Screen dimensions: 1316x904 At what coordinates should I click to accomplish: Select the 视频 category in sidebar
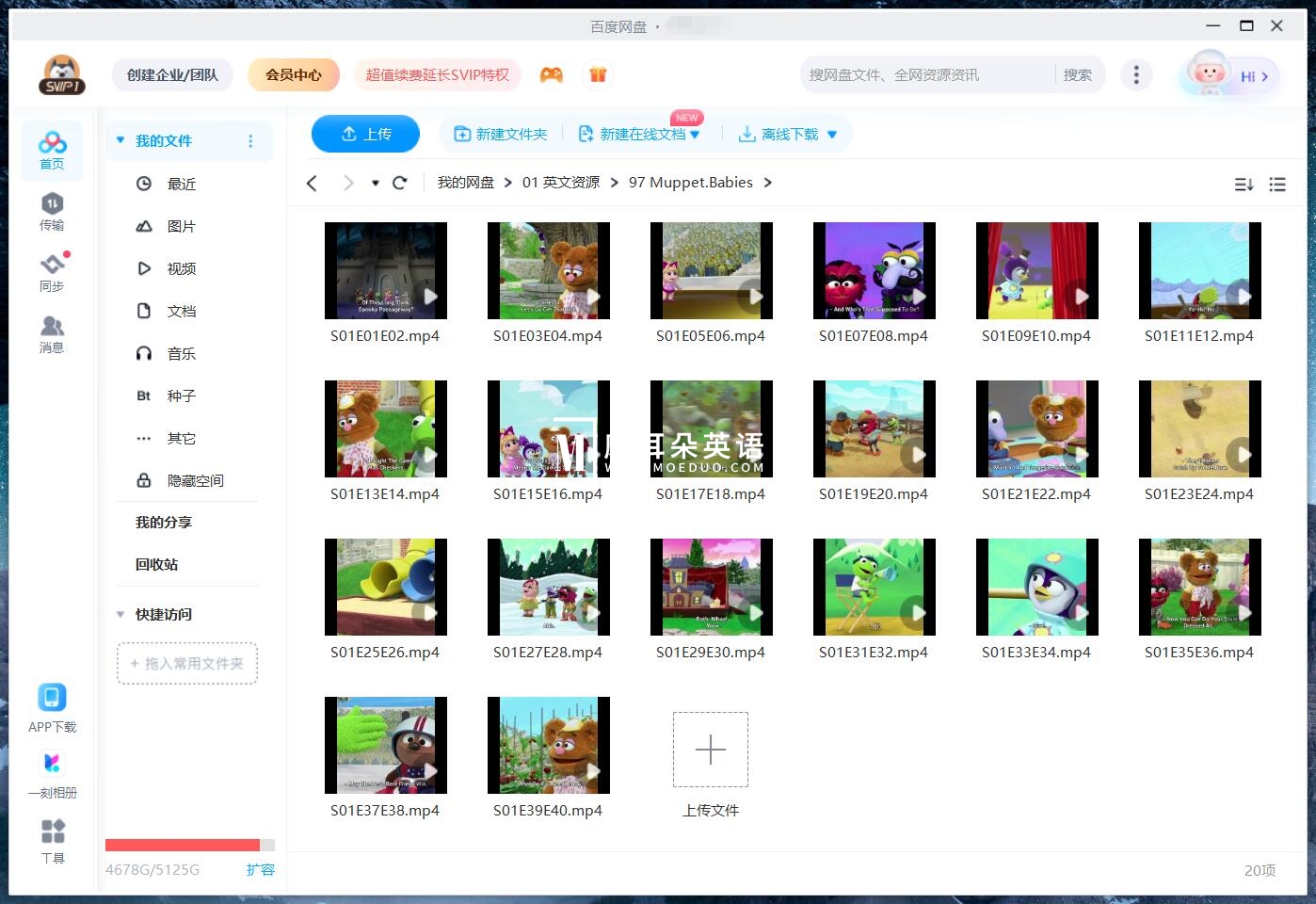(x=181, y=268)
